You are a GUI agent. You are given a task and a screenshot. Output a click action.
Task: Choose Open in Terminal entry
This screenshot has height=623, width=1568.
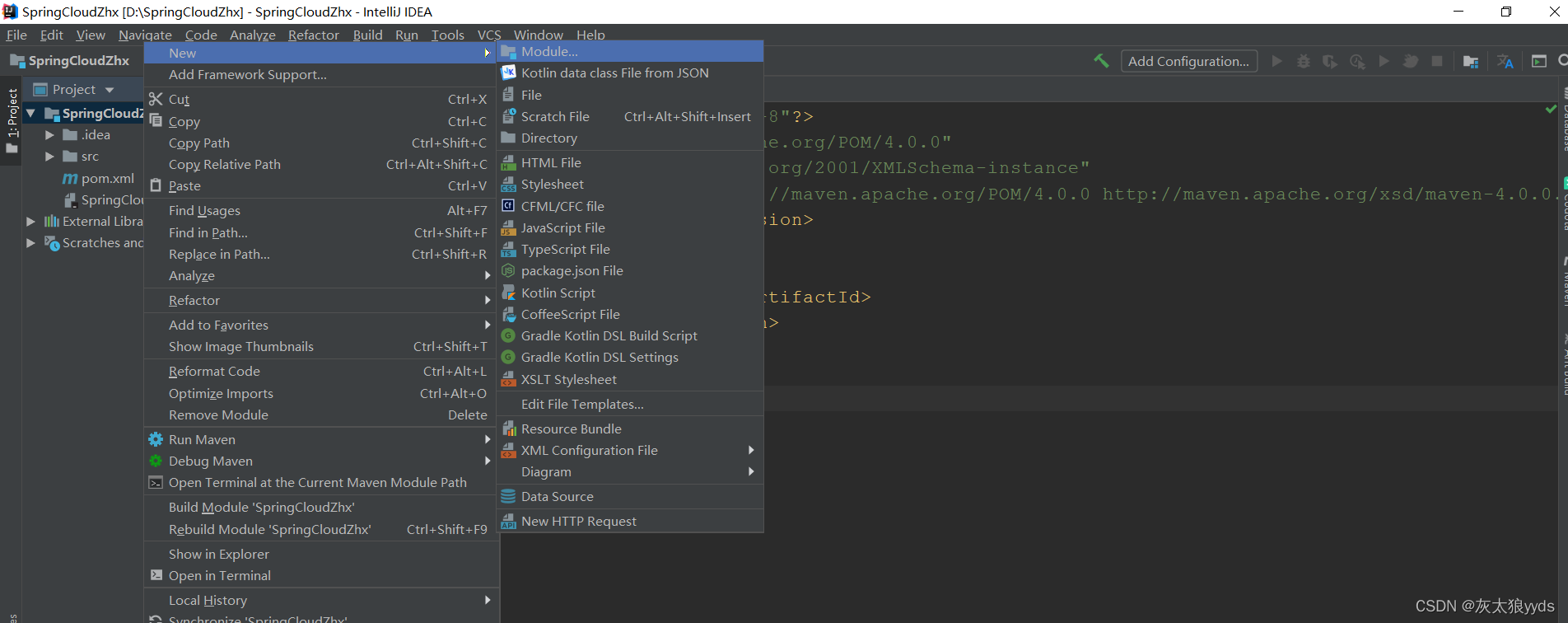[x=321, y=575]
